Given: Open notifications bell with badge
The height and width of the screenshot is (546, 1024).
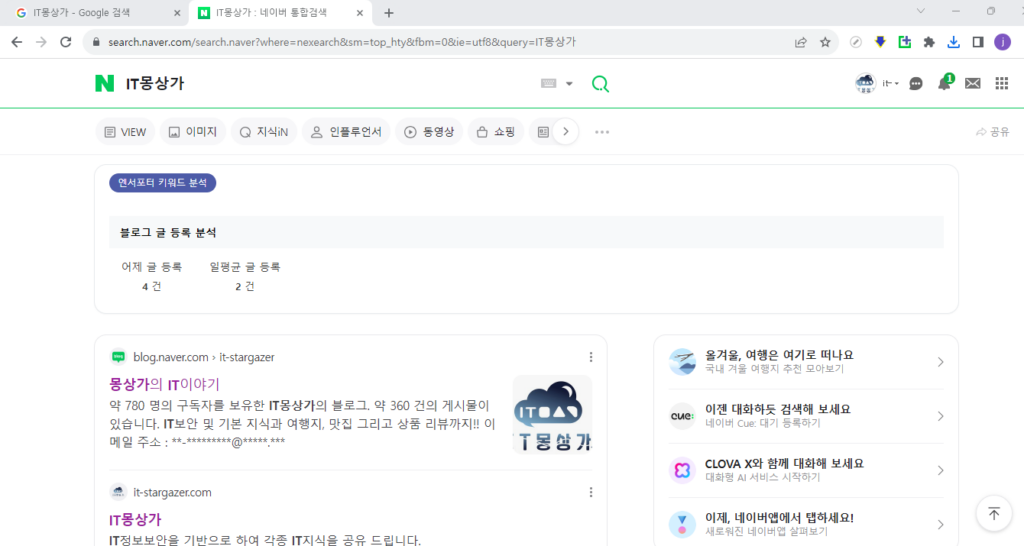Looking at the screenshot, I should tap(945, 82).
